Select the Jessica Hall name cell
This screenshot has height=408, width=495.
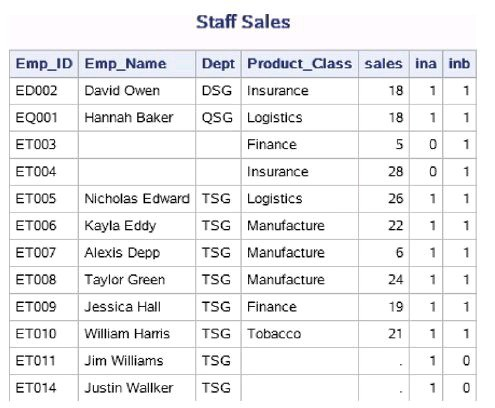coord(137,307)
